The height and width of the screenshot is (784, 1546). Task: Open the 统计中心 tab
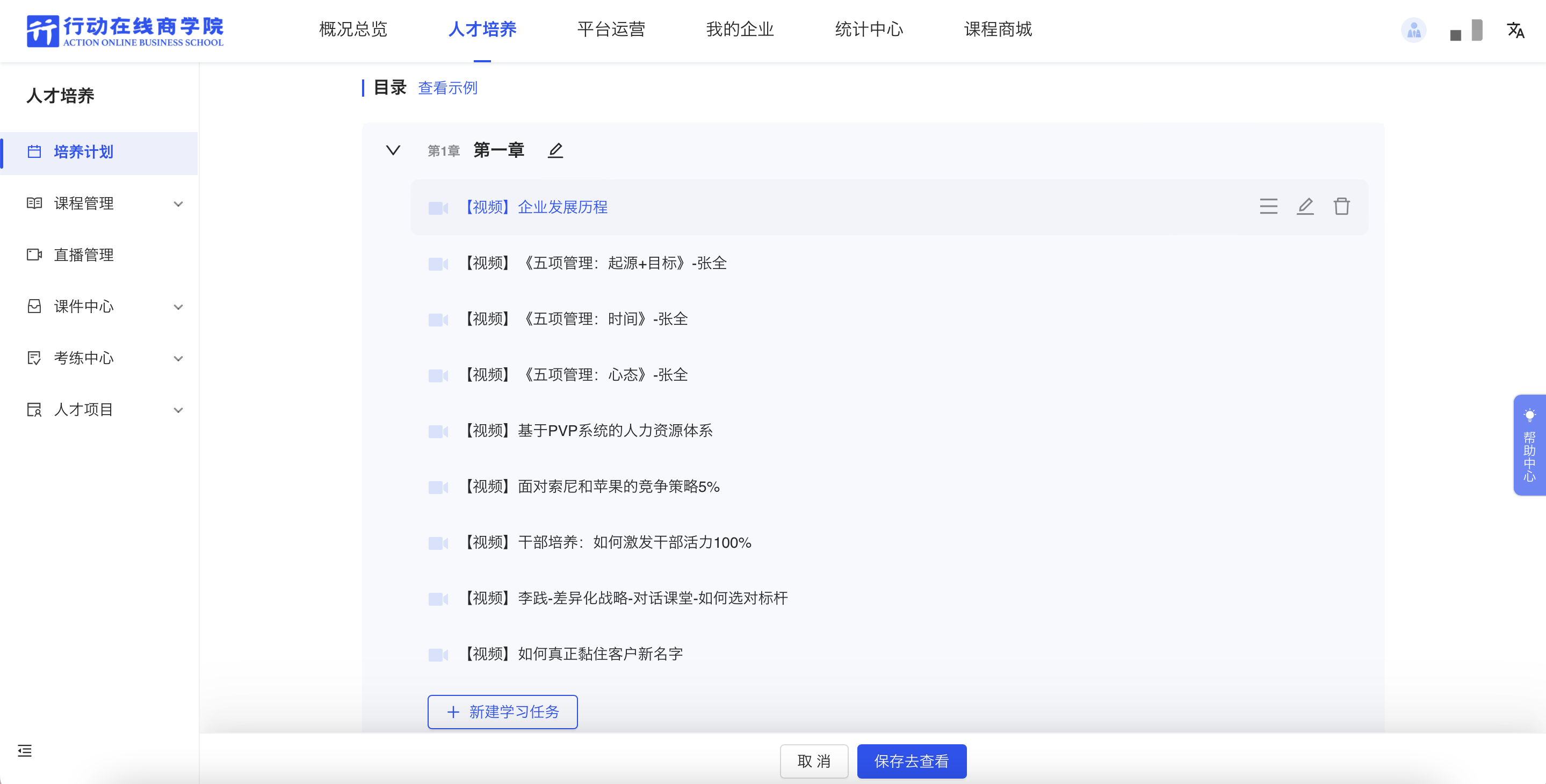869,29
